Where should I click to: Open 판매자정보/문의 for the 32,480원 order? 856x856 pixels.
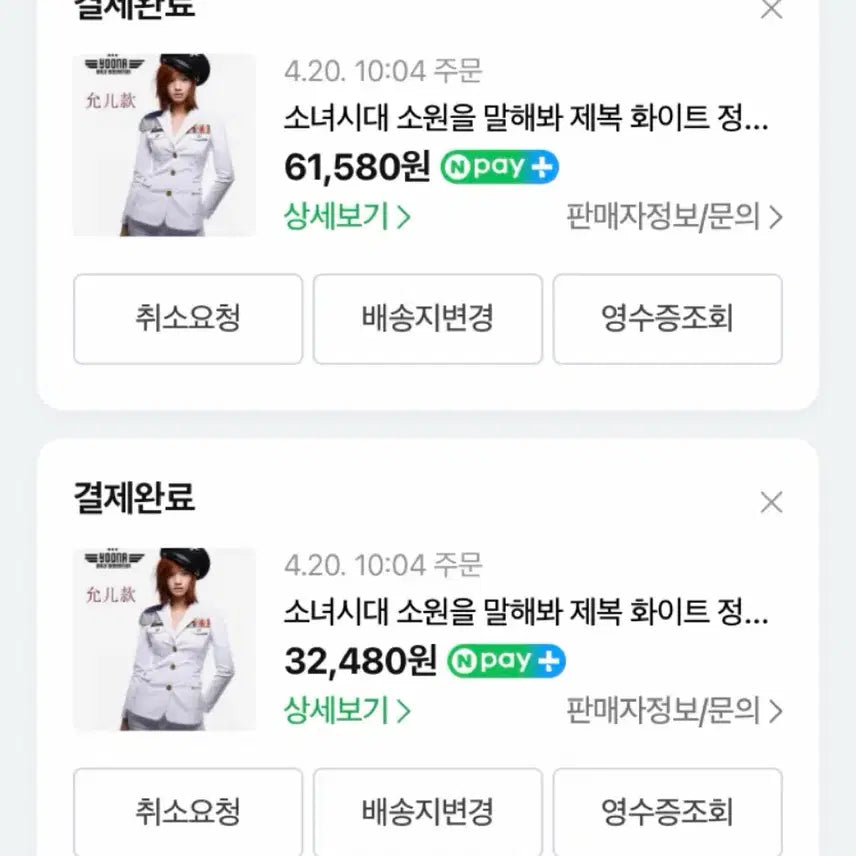coord(673,711)
